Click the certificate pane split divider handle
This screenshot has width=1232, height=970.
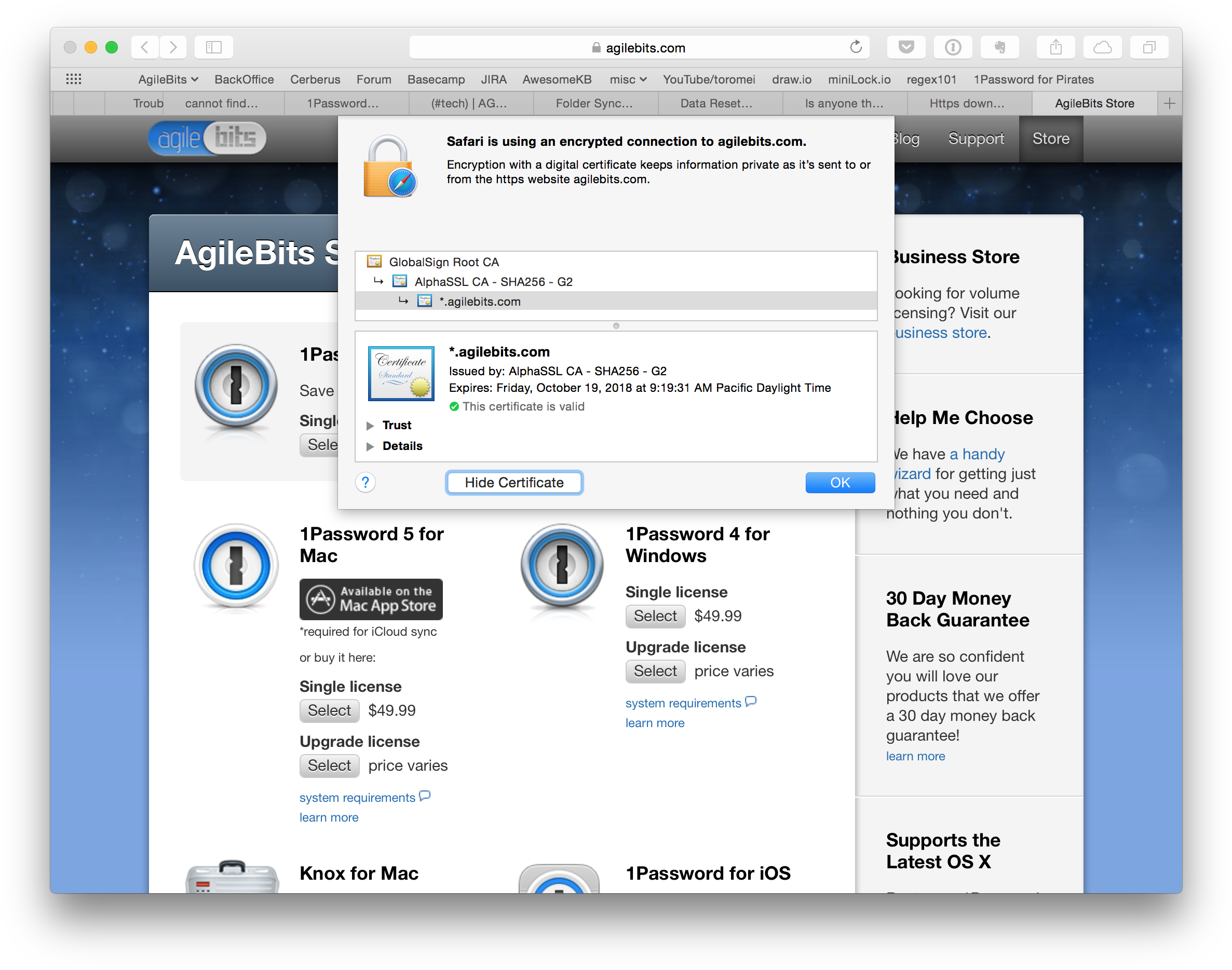[x=616, y=326]
